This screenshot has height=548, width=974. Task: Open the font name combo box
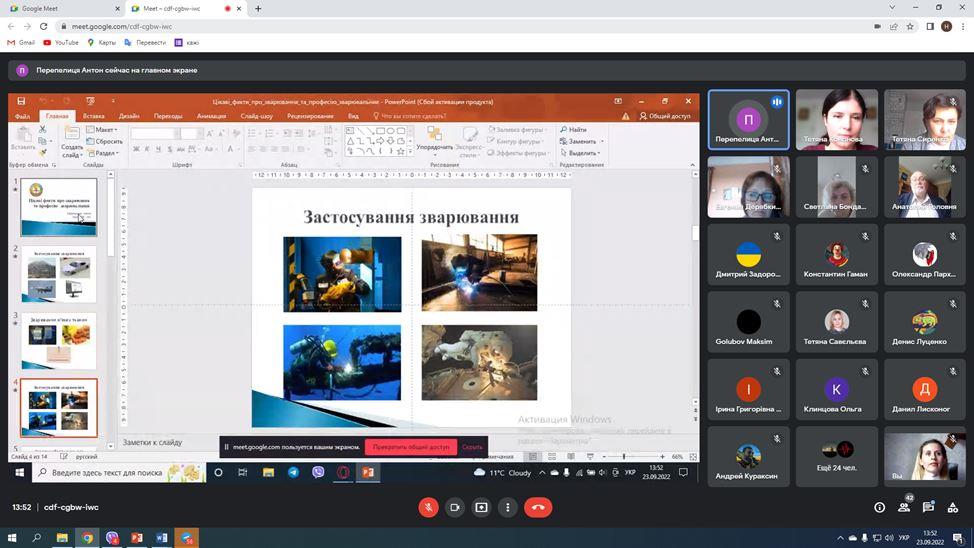(x=155, y=134)
